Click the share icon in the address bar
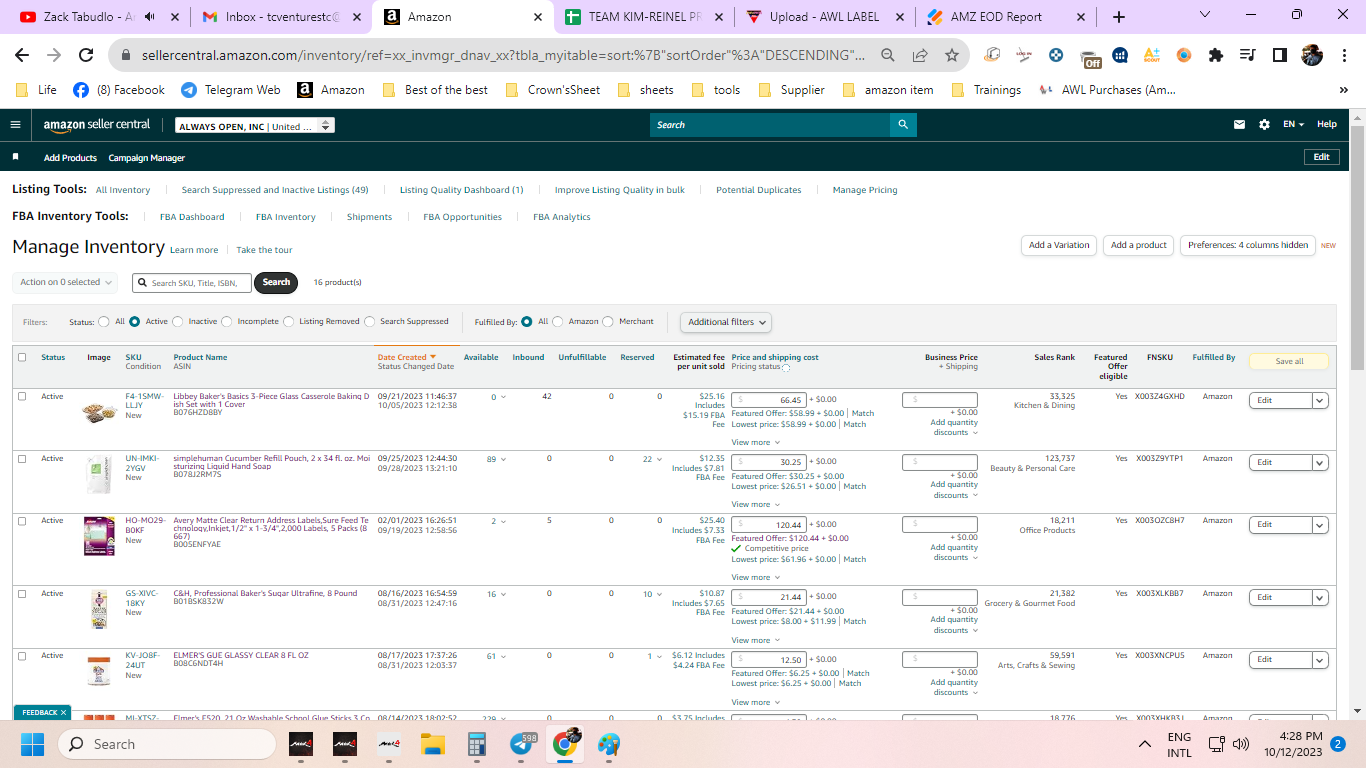 coord(920,55)
